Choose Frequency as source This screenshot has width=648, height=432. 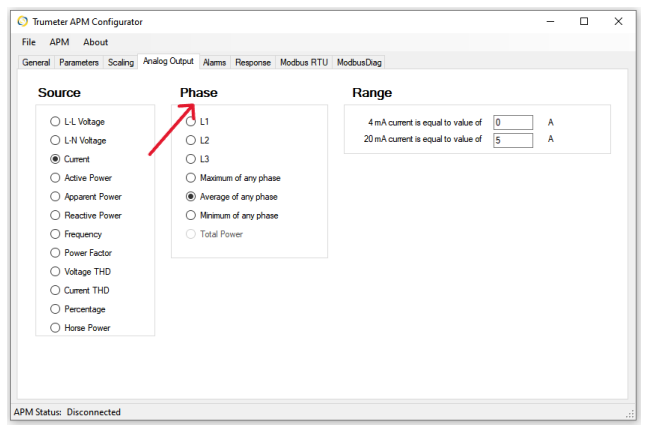point(76,234)
